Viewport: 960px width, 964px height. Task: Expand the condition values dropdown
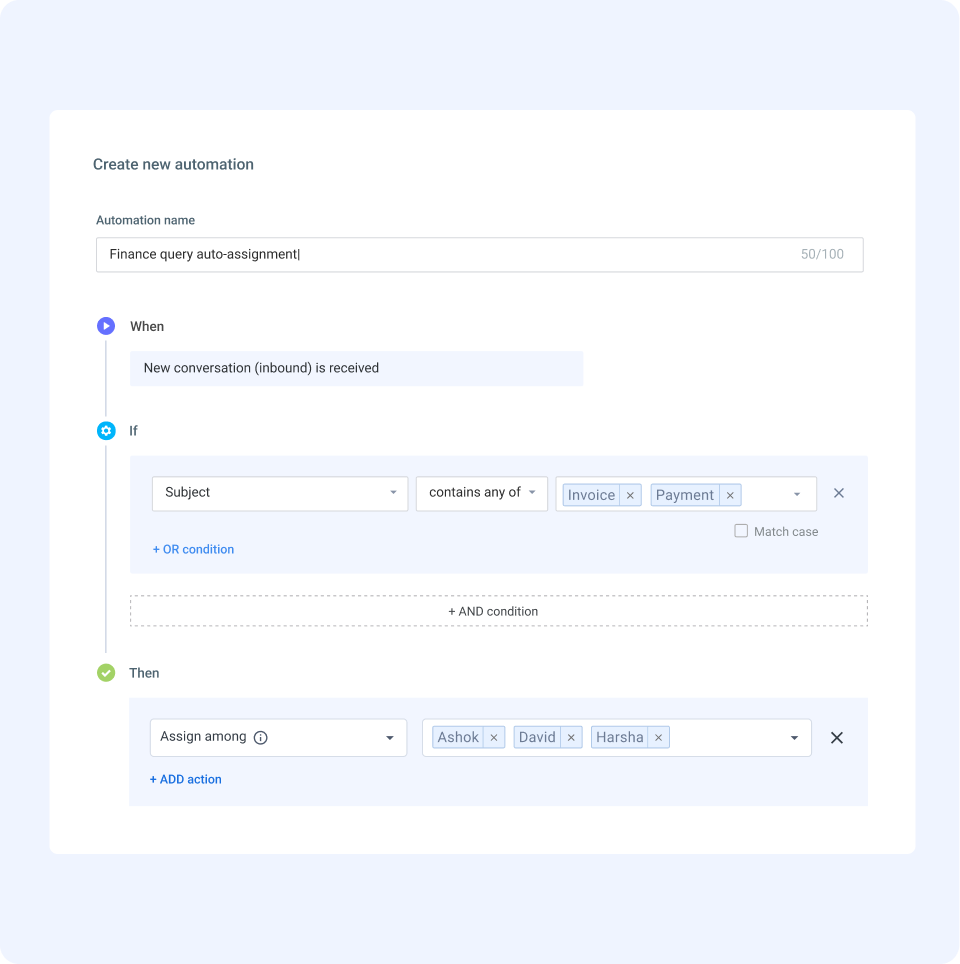click(x=796, y=494)
